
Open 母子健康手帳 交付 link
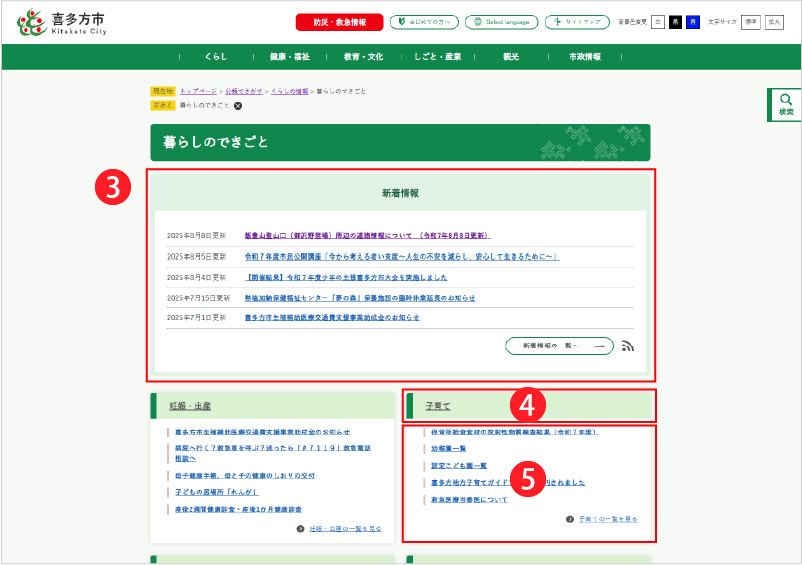point(245,476)
